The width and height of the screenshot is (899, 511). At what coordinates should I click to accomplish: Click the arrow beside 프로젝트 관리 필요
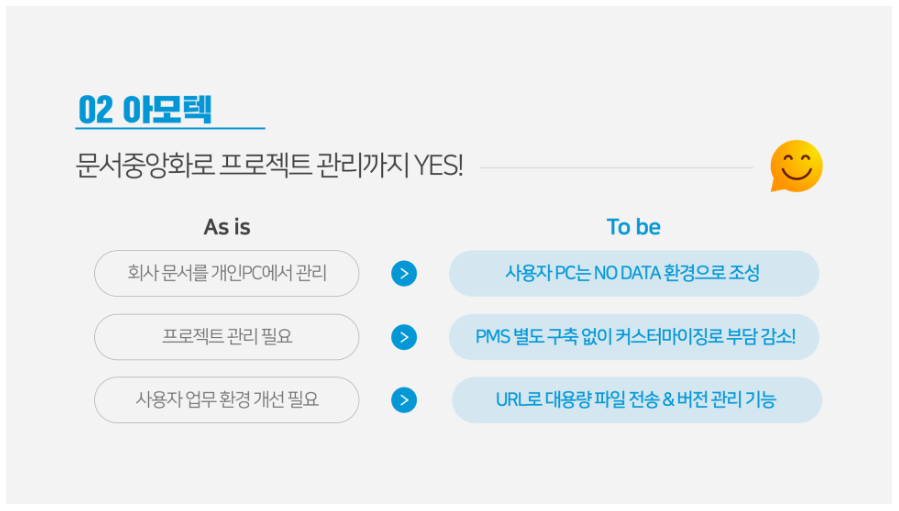coord(404,337)
